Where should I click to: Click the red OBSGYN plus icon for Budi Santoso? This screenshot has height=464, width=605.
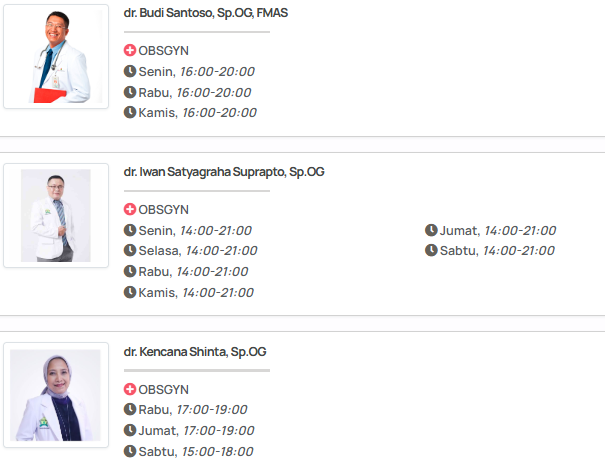click(x=130, y=50)
